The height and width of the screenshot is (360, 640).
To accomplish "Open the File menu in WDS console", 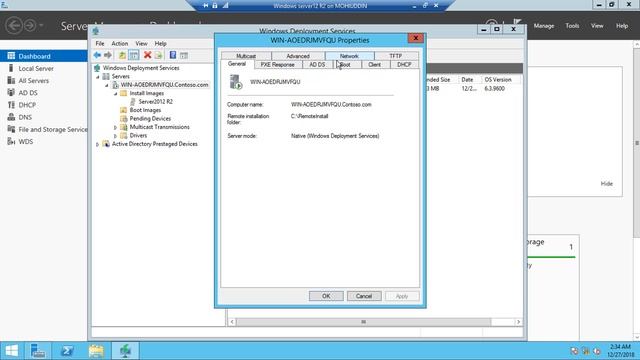I will (x=100, y=43).
